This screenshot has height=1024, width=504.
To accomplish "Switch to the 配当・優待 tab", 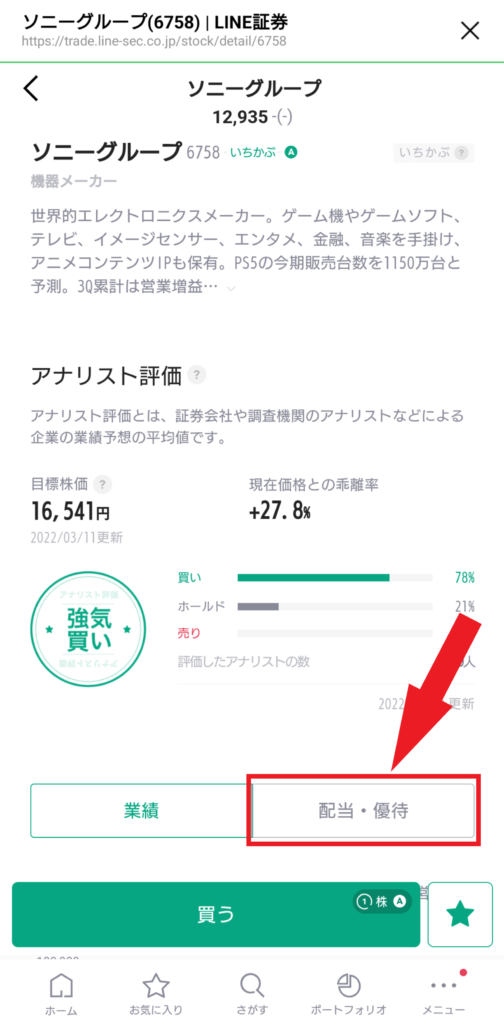I will click(363, 810).
